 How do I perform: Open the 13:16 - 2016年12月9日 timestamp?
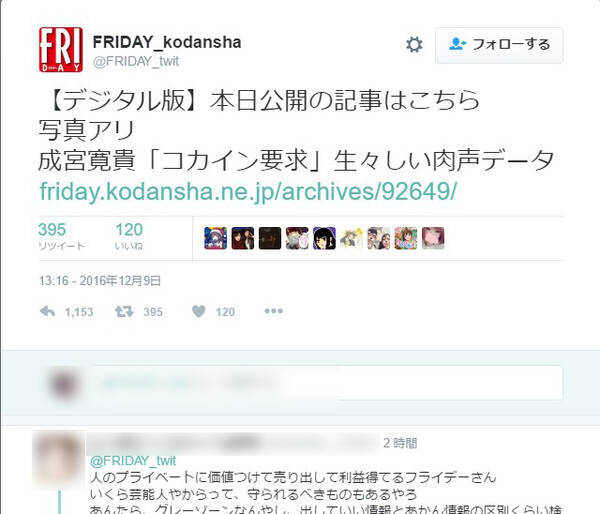[x=99, y=281]
